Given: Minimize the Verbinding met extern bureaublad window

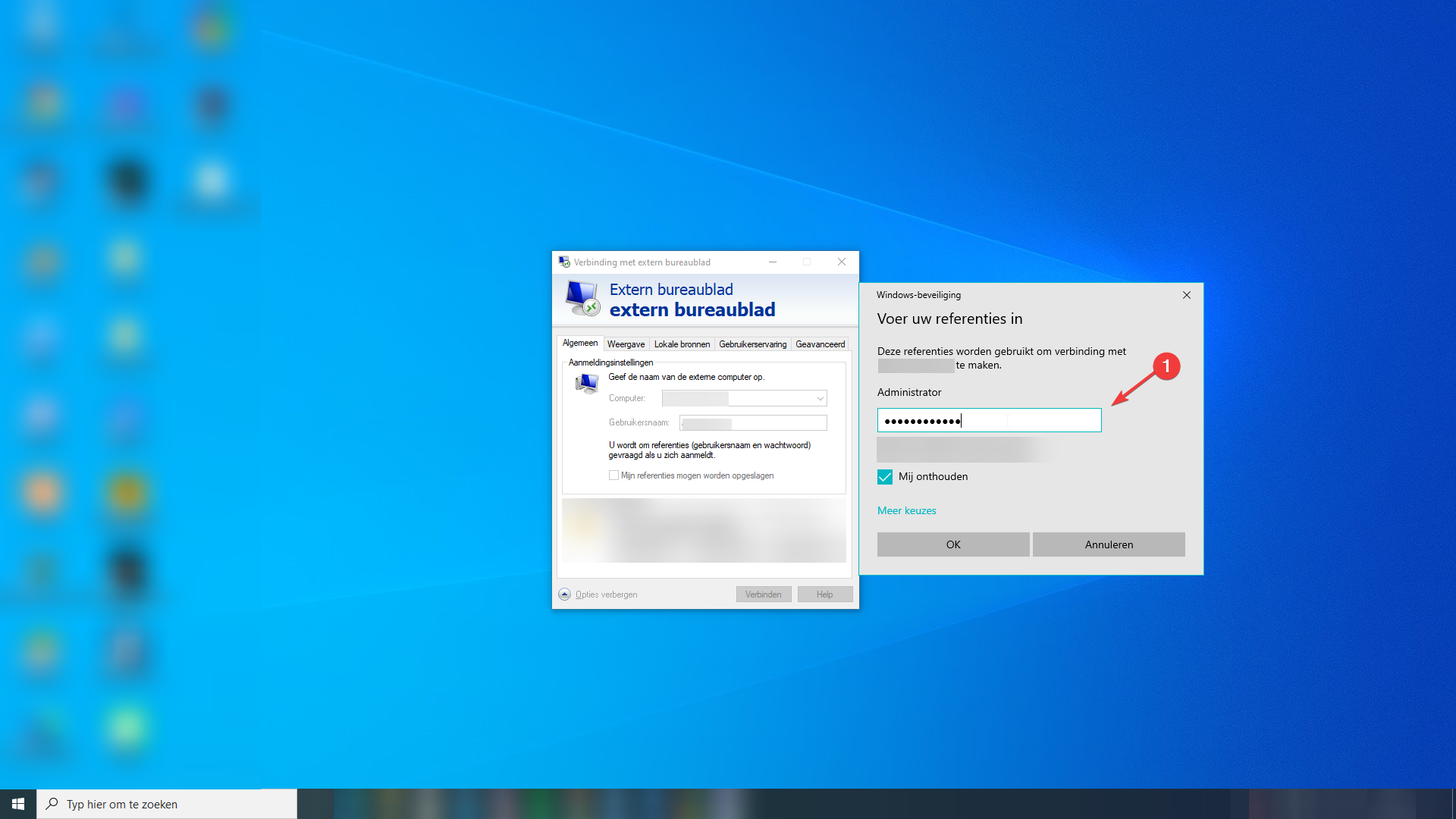Looking at the screenshot, I should 773,262.
